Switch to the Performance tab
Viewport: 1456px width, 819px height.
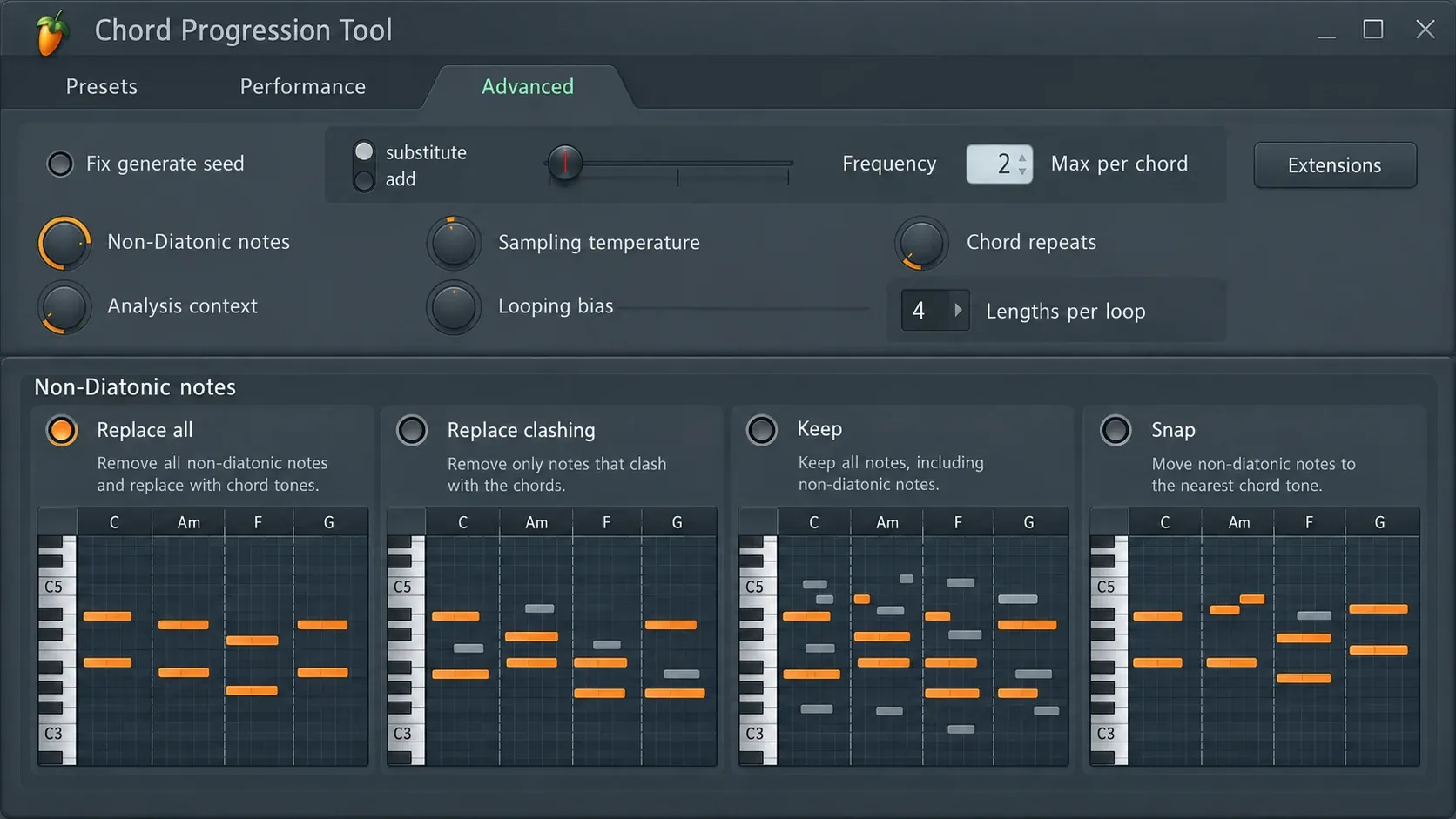[303, 86]
